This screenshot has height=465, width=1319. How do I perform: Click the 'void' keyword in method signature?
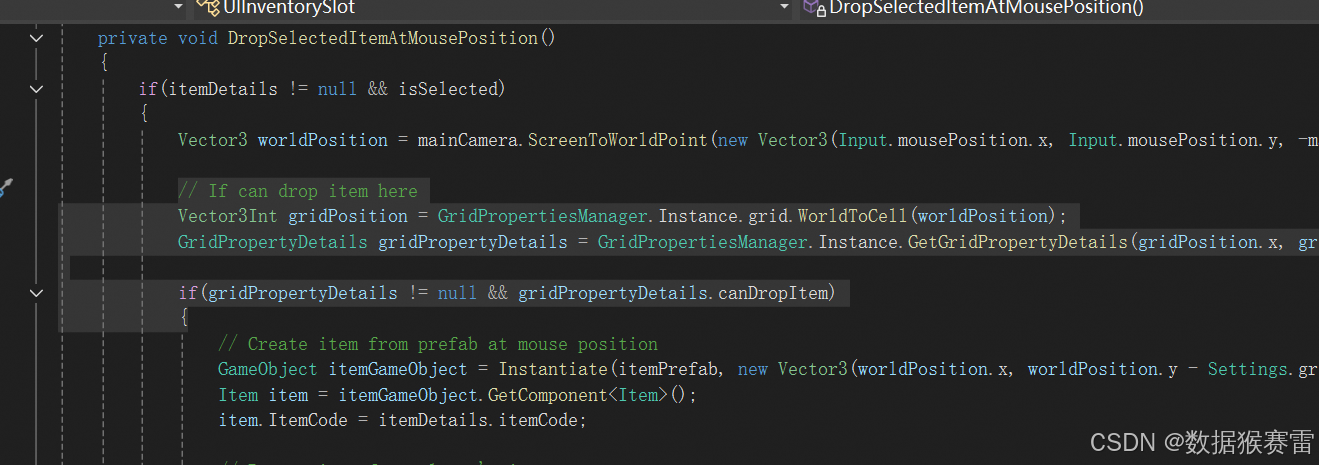click(x=198, y=38)
